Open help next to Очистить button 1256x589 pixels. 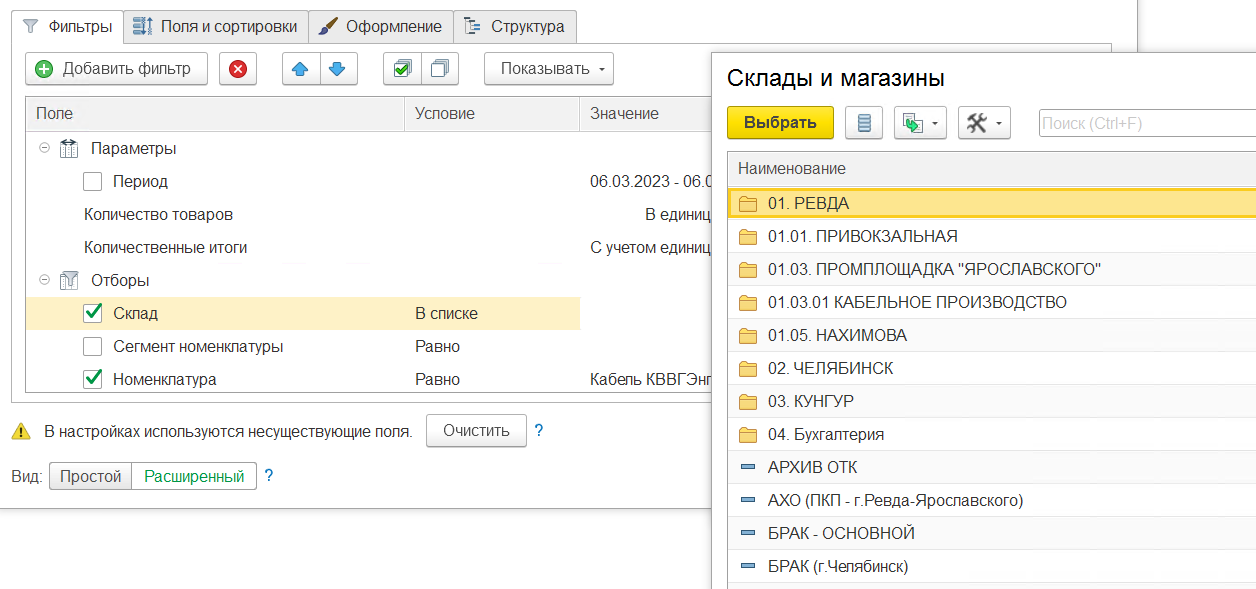coord(539,431)
